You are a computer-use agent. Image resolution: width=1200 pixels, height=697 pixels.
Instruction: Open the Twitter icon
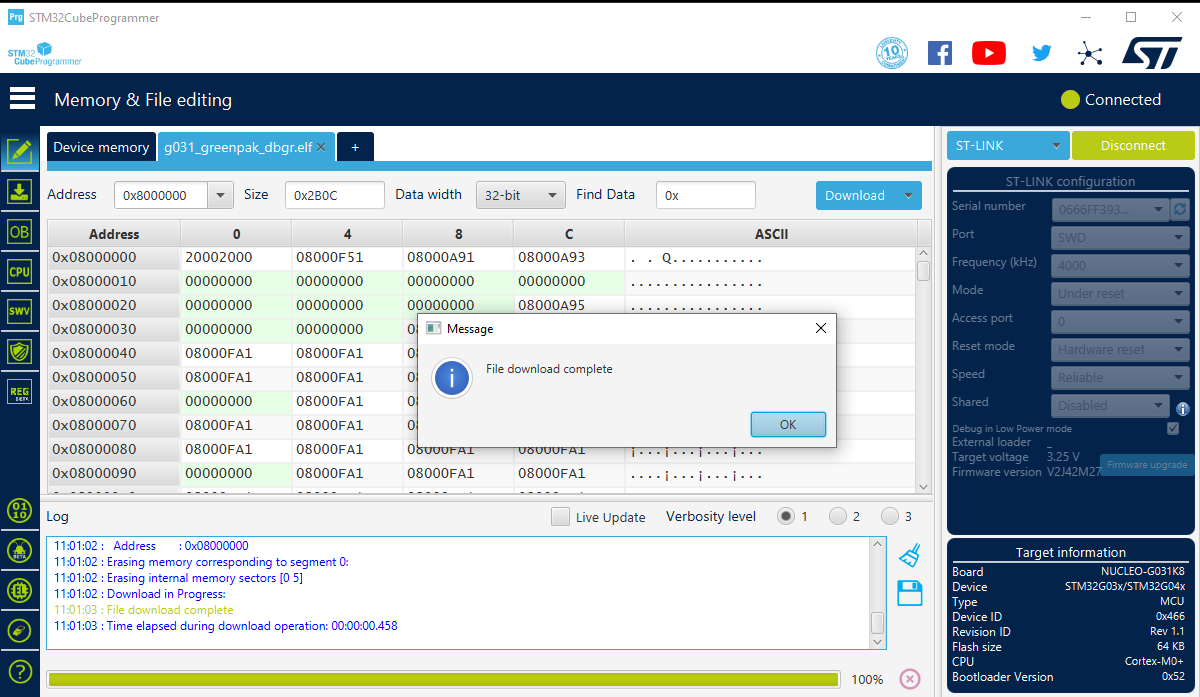(1041, 53)
